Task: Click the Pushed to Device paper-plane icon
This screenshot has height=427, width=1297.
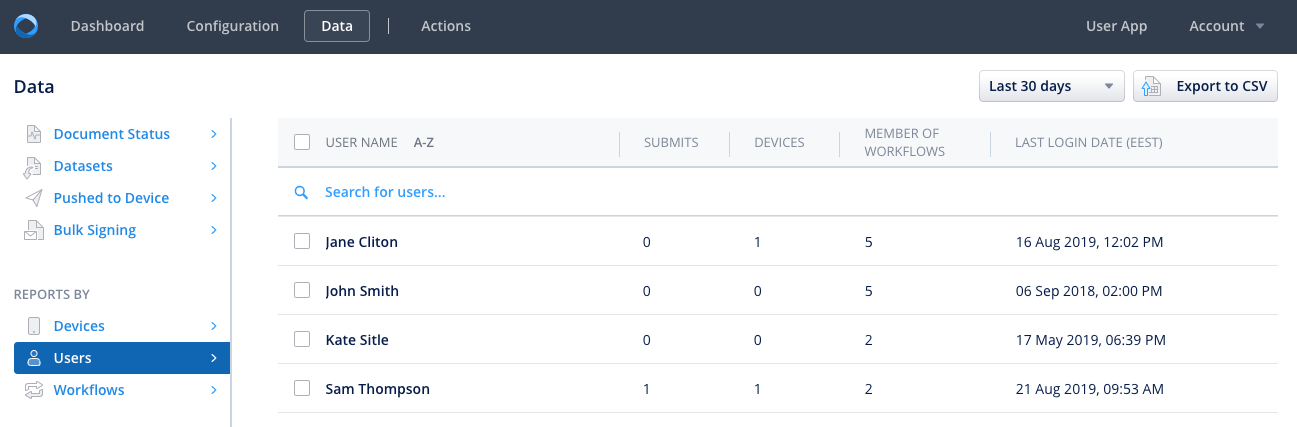Action: 34,198
